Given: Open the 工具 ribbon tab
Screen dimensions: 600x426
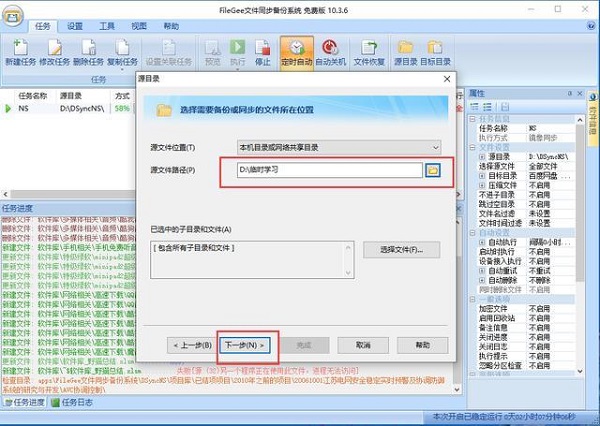Looking at the screenshot, I should [x=107, y=26].
